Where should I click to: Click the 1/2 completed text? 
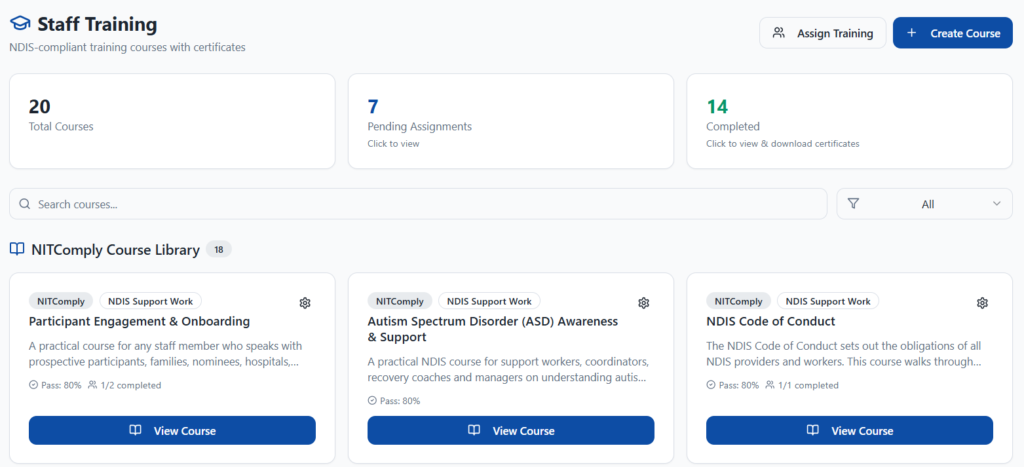point(131,385)
